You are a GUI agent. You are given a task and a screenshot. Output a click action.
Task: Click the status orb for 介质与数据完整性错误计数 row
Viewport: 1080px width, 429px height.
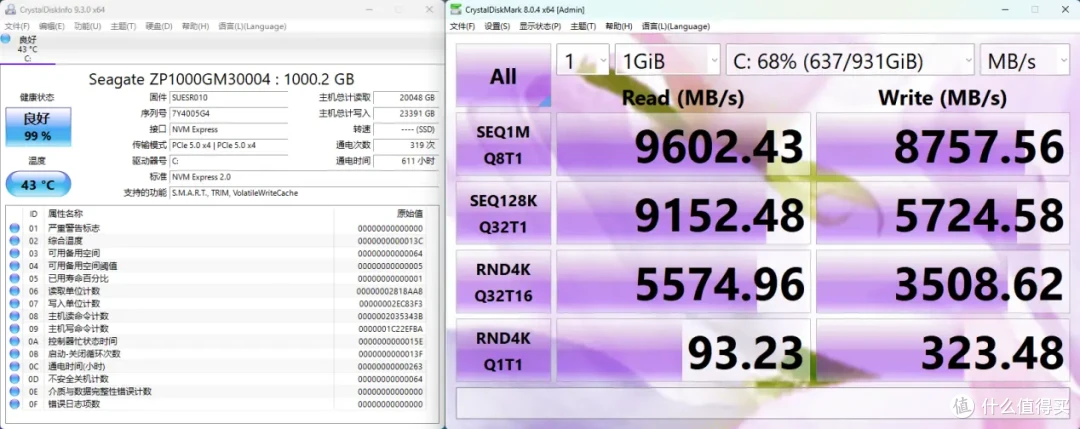(14, 391)
